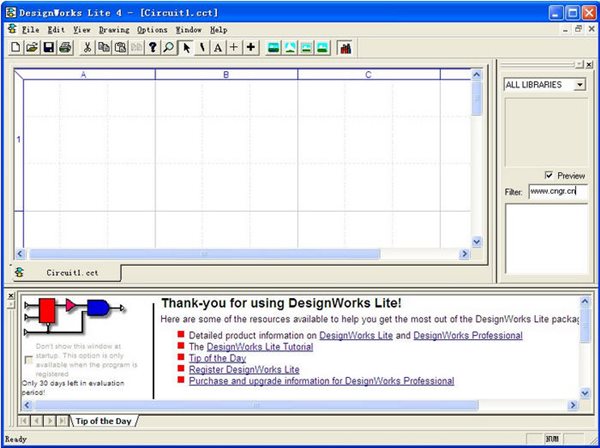The width and height of the screenshot is (600, 448).
Task: Select the thin plus crosshair tool
Action: pos(234,47)
